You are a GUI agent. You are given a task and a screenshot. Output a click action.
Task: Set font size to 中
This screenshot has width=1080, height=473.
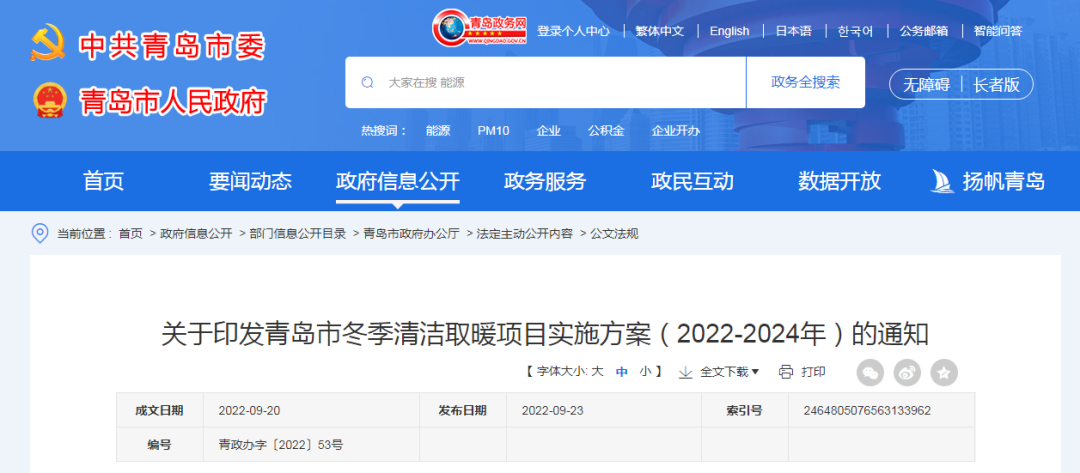(621, 371)
